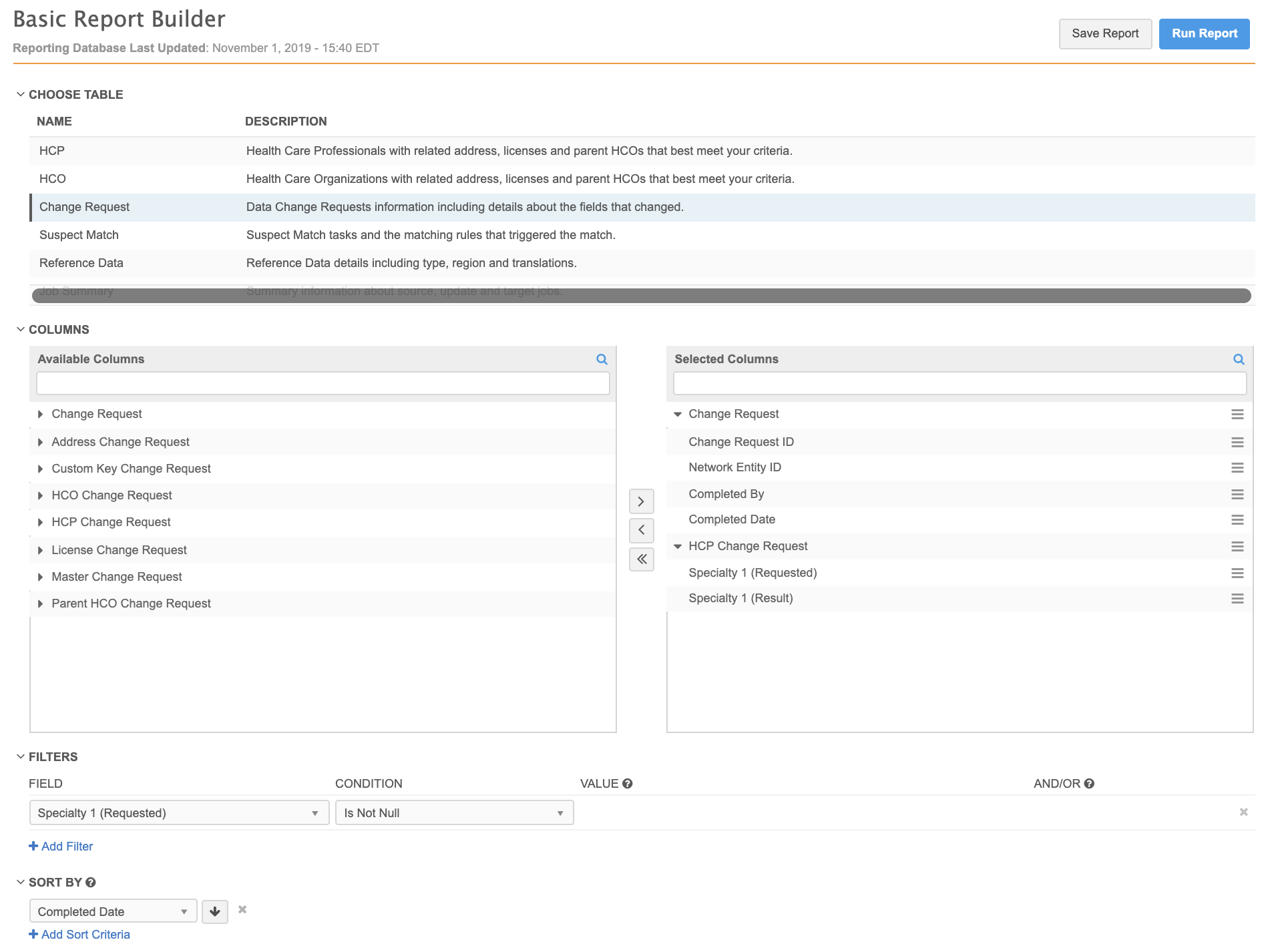This screenshot has height=952, width=1270.
Task: Select the HCO table row
Action: [x=53, y=179]
